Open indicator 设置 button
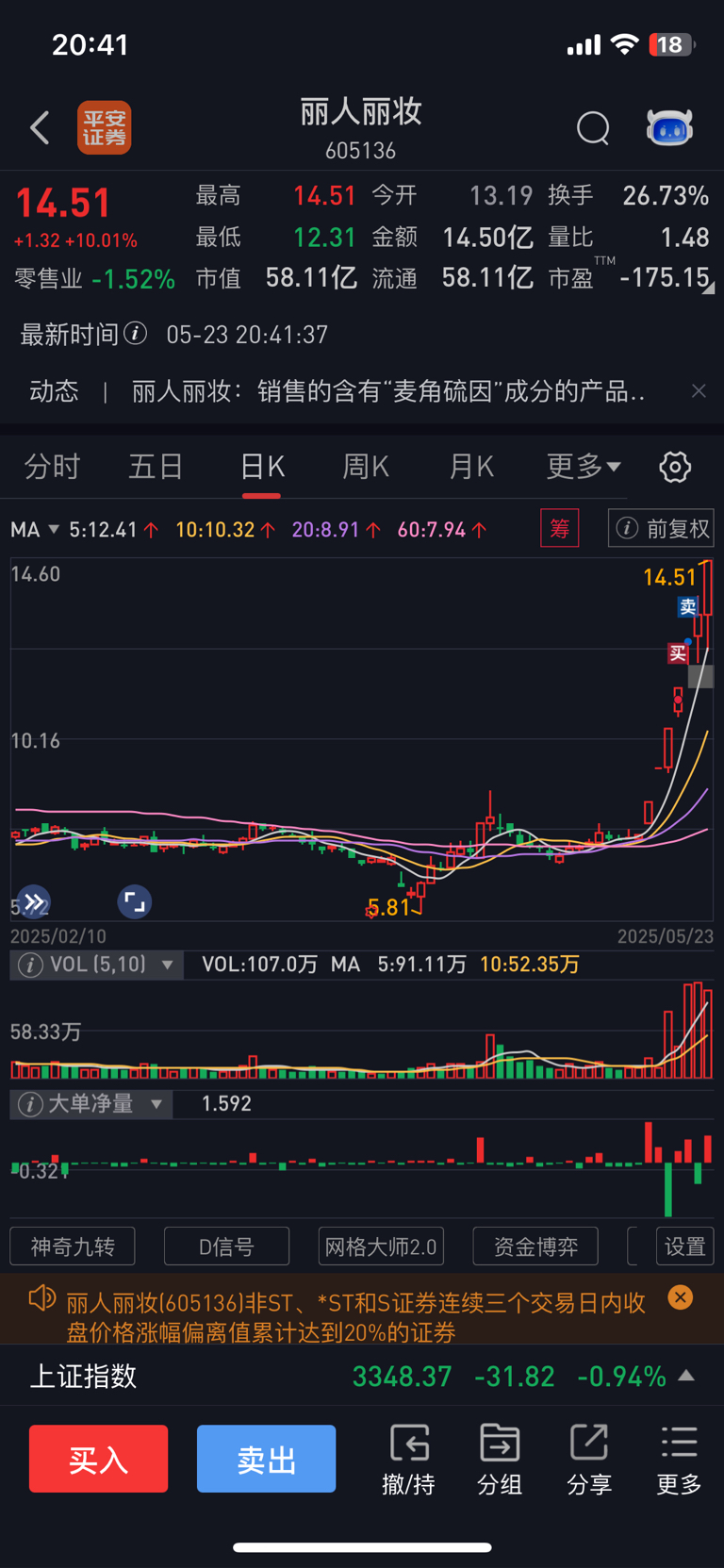 684,1246
